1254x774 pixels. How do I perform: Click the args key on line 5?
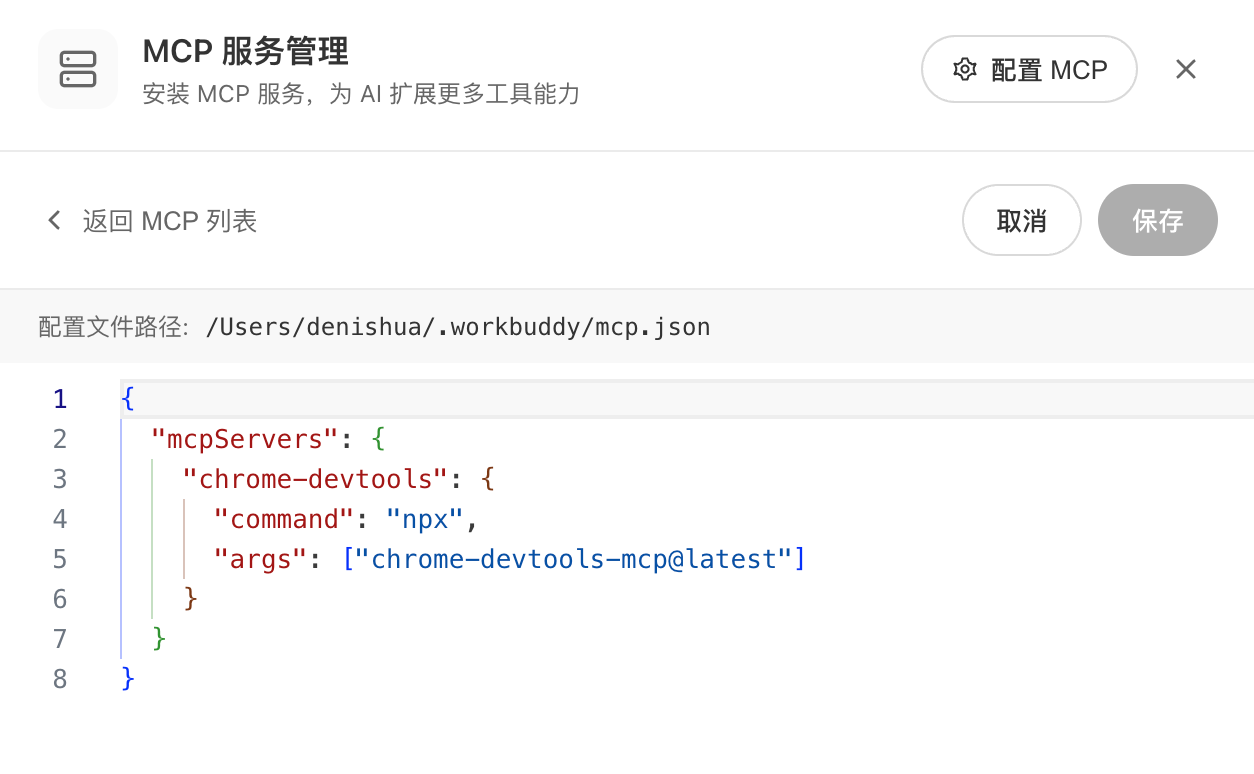pyautogui.click(x=258, y=558)
